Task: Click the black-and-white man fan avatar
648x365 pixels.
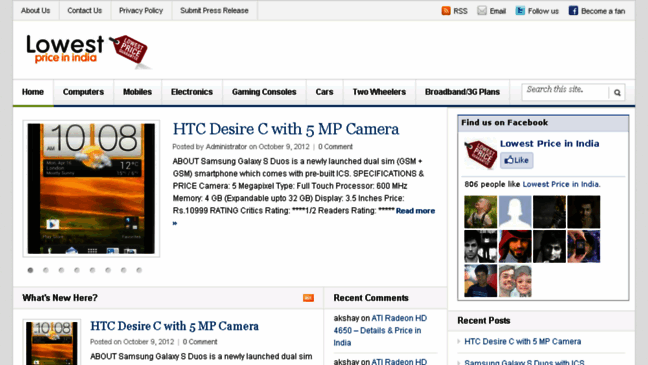Action: pyautogui.click(x=481, y=247)
